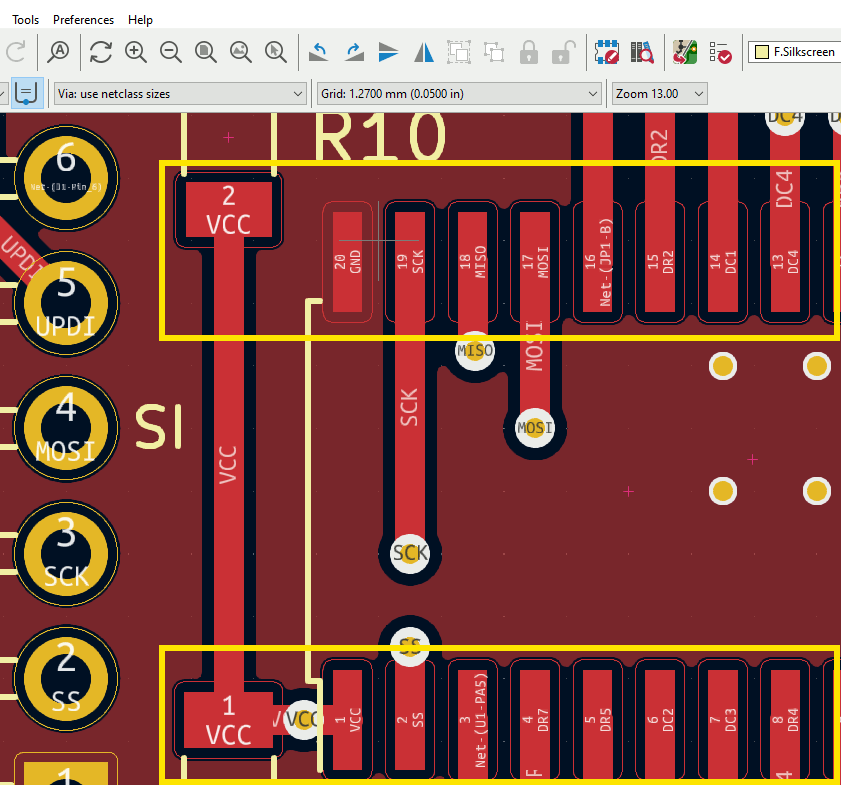Open the Zoom 13.00 dropdown
Viewport: 841px width, 785px height.
point(660,94)
